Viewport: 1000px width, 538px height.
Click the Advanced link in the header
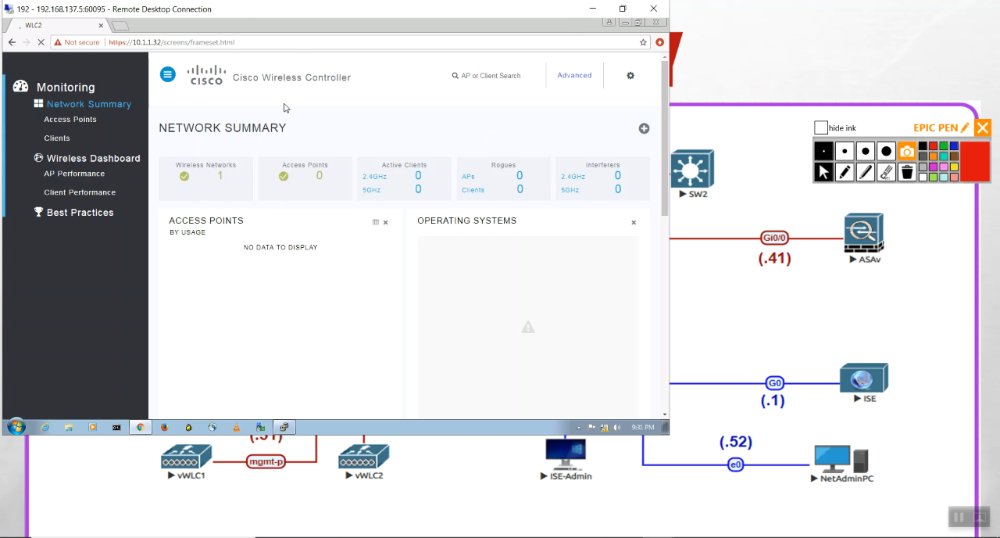(x=575, y=75)
